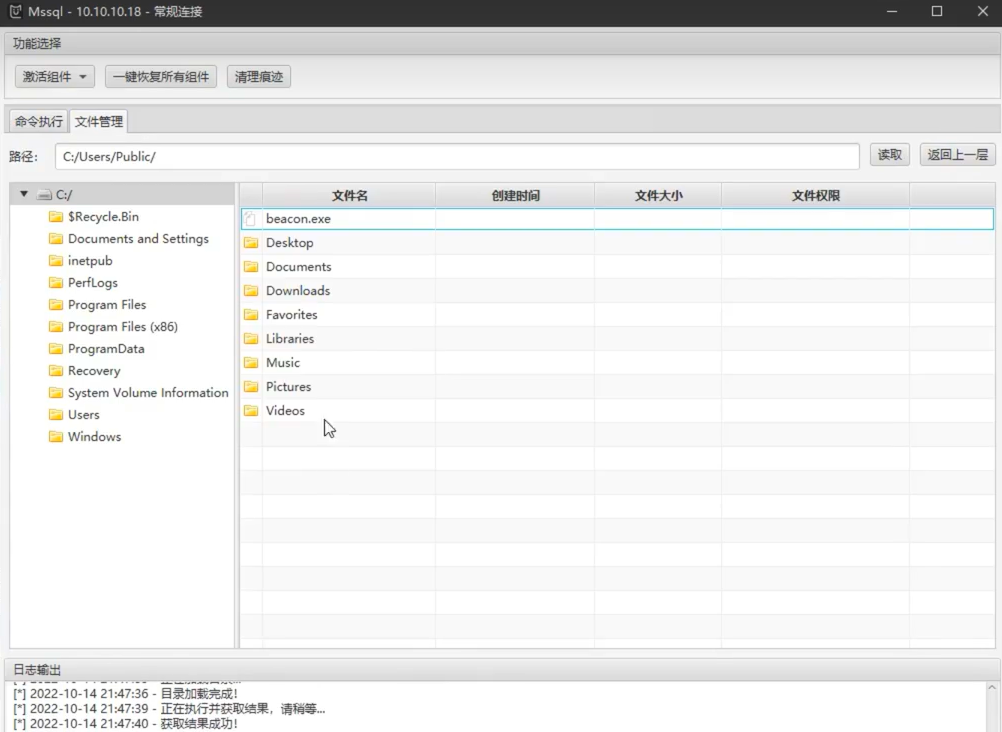Click the 一键恢复所有组件 button
The width and height of the screenshot is (1002, 732).
tap(161, 77)
